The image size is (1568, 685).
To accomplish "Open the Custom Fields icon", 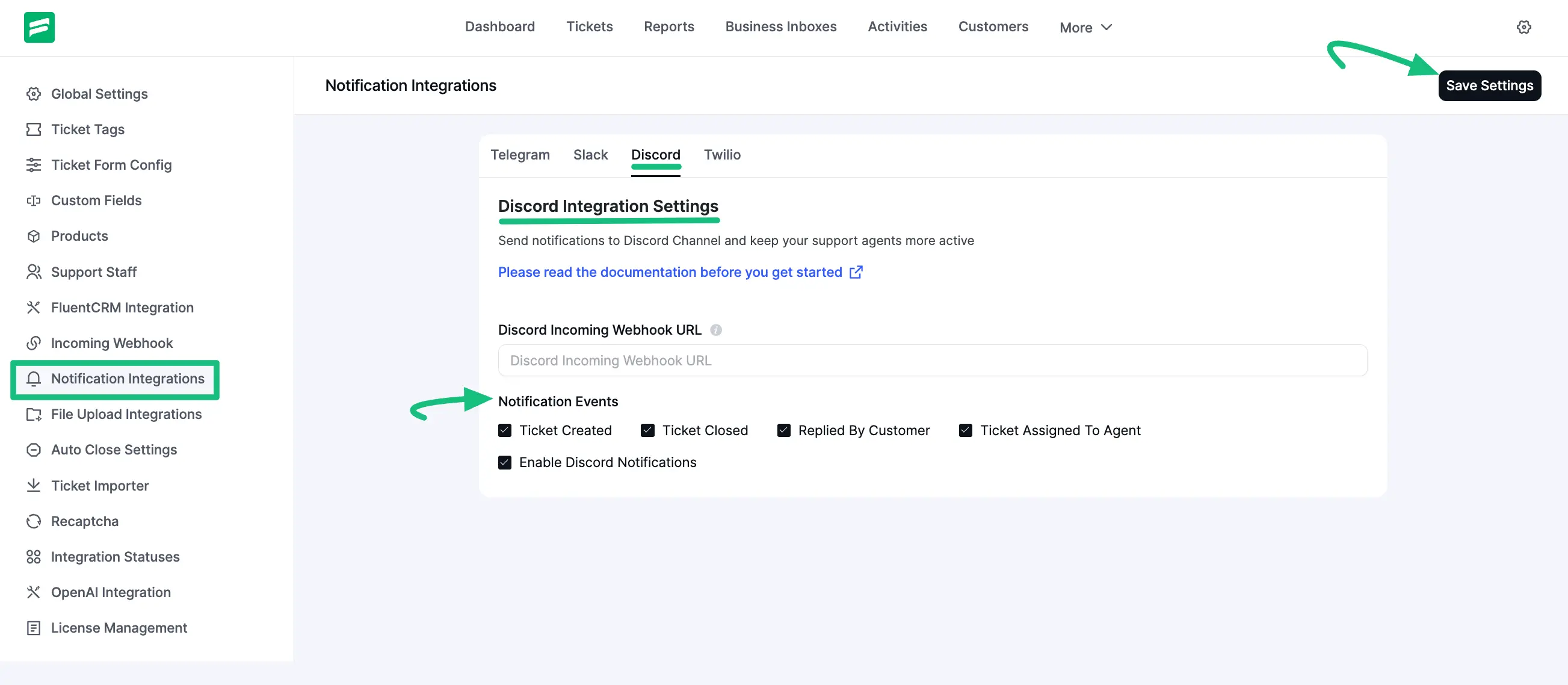I will click(x=34, y=200).
